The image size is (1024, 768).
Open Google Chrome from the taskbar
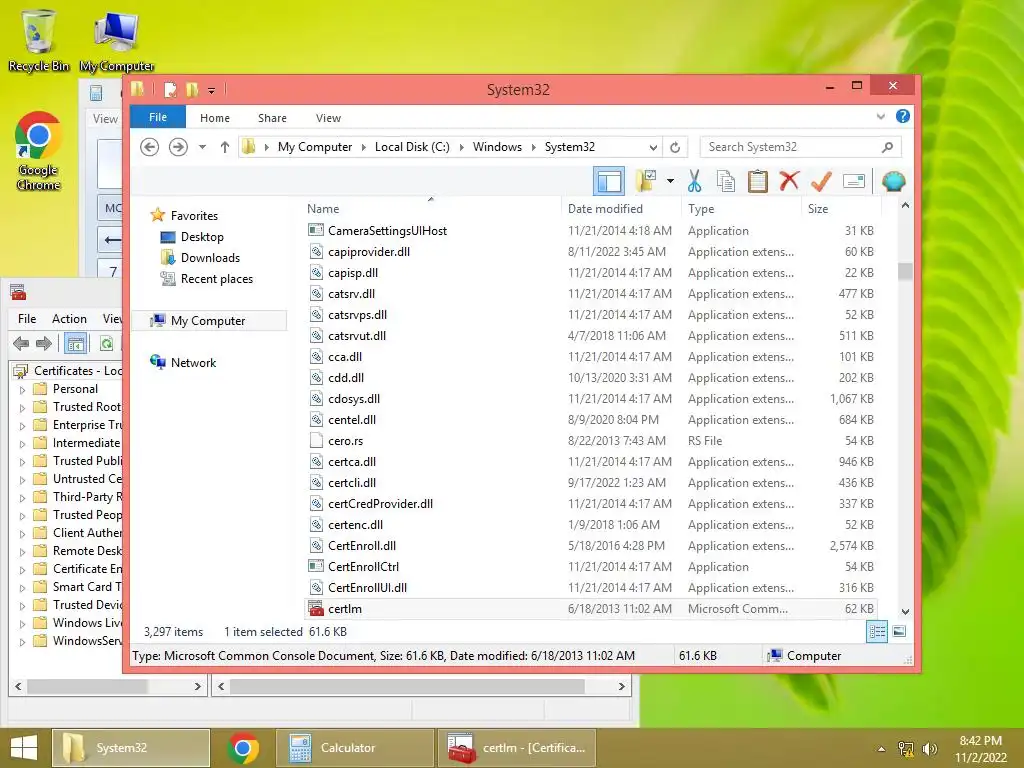(x=243, y=748)
